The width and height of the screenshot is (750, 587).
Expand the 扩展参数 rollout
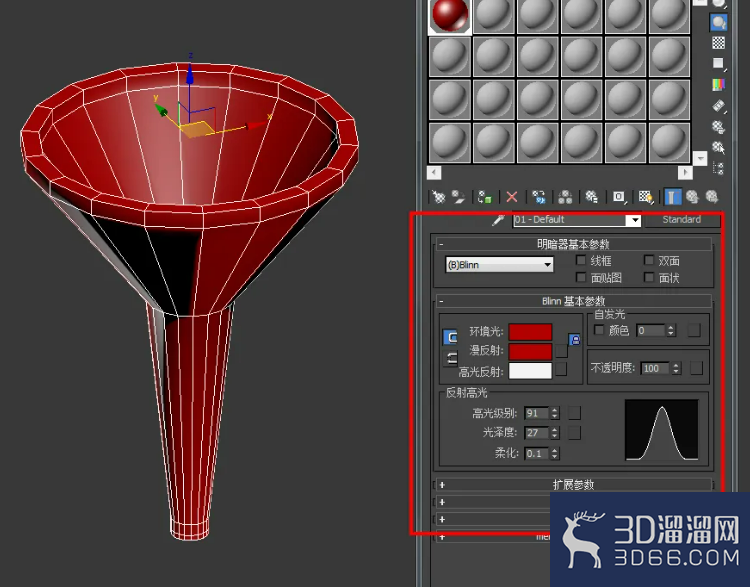[574, 485]
